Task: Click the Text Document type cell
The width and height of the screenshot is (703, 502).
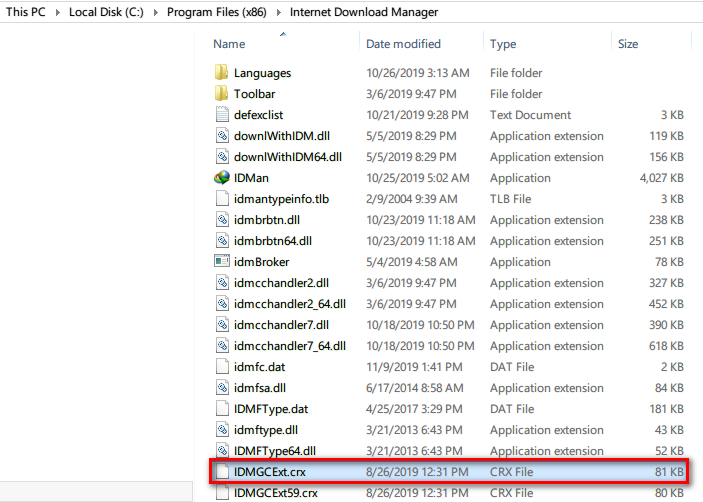Action: click(530, 115)
